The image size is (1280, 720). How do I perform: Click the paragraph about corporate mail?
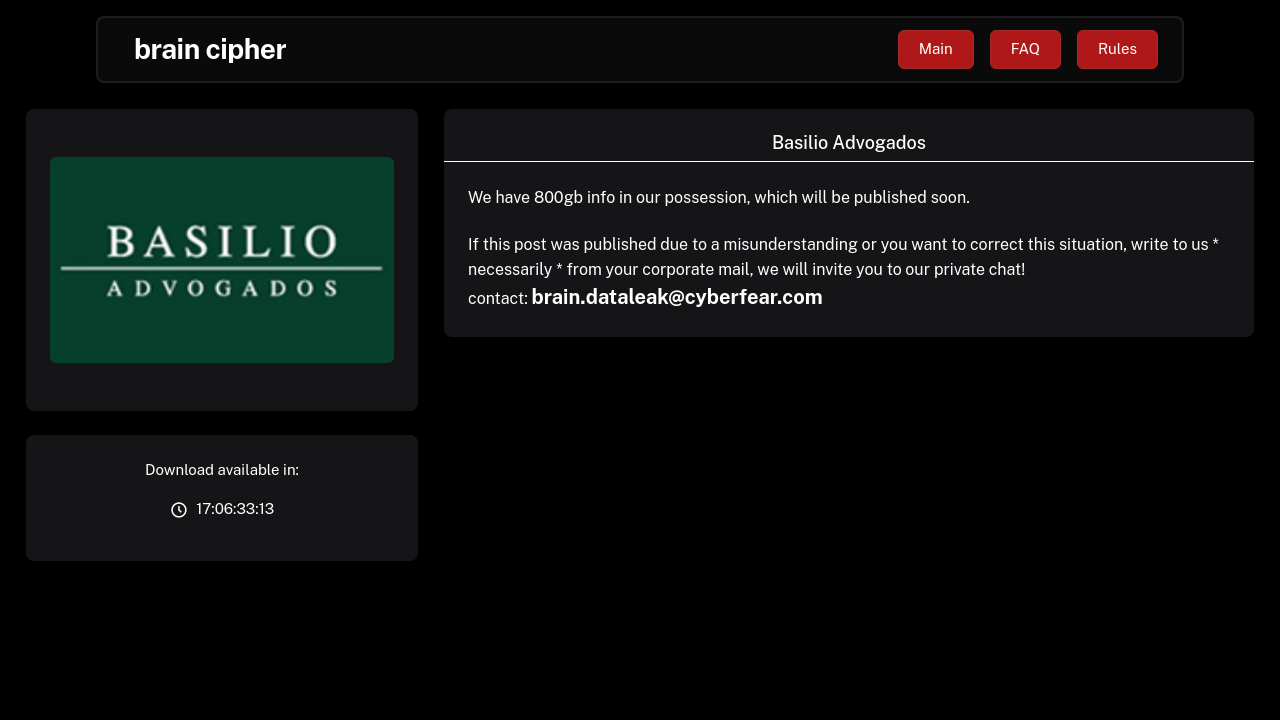(x=843, y=257)
